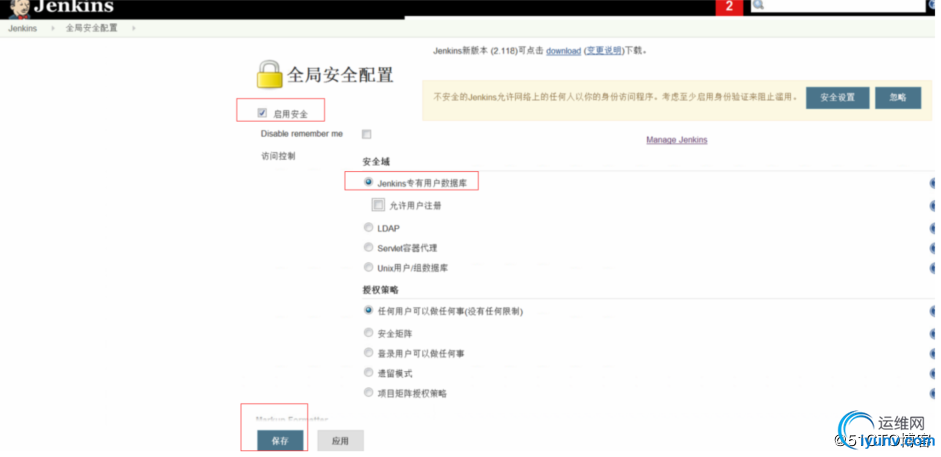Image resolution: width=941 pixels, height=457 pixels.
Task: Select 任何用户可以做任何事 radio option
Action: click(x=368, y=311)
